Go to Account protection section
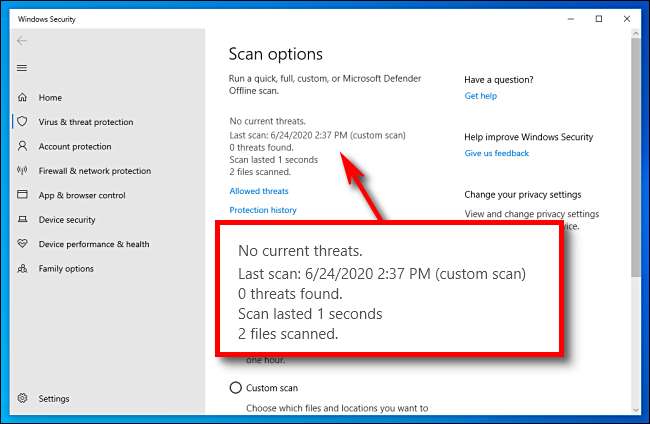 (75, 146)
